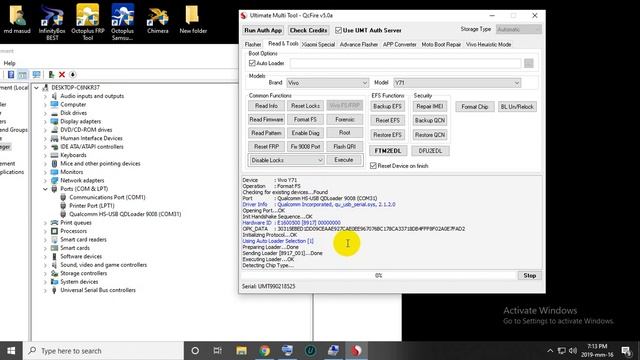This screenshot has height=360, width=640.
Task: Collapse the Ports (COM & LPT) node
Action: [45, 189]
